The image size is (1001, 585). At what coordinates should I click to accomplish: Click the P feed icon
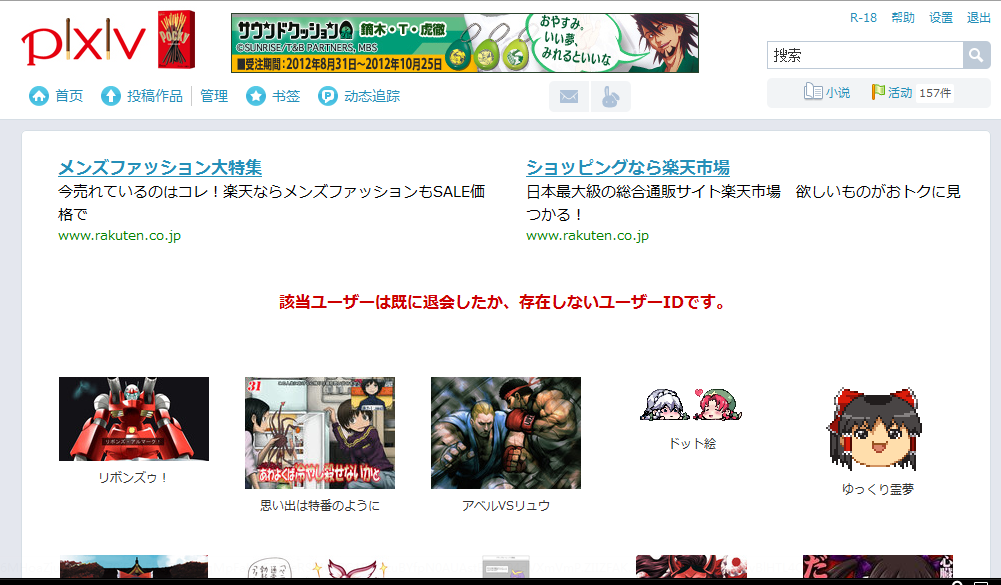327,96
